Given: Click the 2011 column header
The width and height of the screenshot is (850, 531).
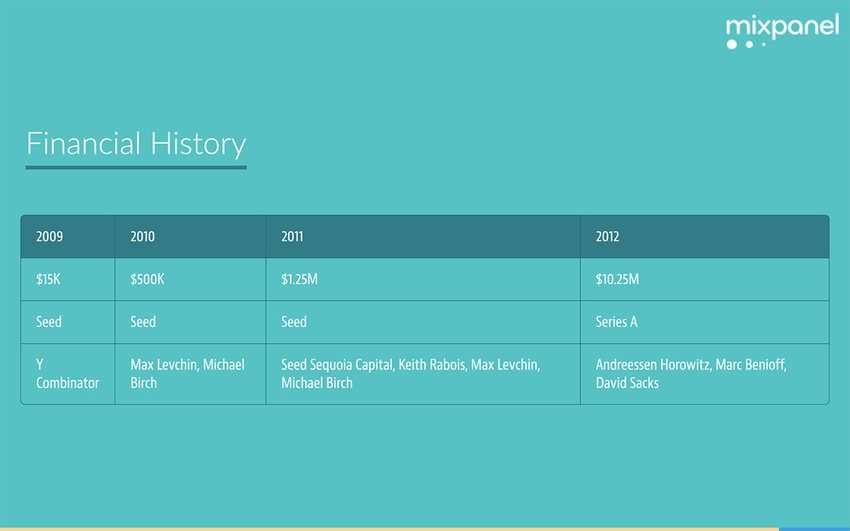Looking at the screenshot, I should click(x=423, y=237).
